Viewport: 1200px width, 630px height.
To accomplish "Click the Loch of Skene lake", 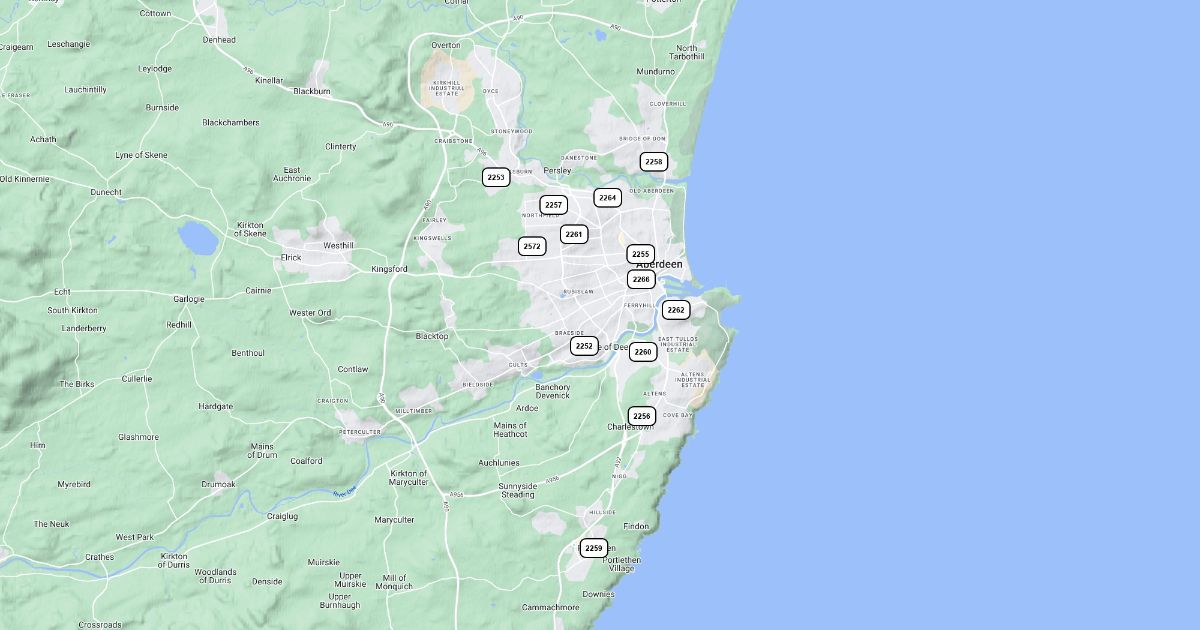I will pyautogui.click(x=197, y=238).
